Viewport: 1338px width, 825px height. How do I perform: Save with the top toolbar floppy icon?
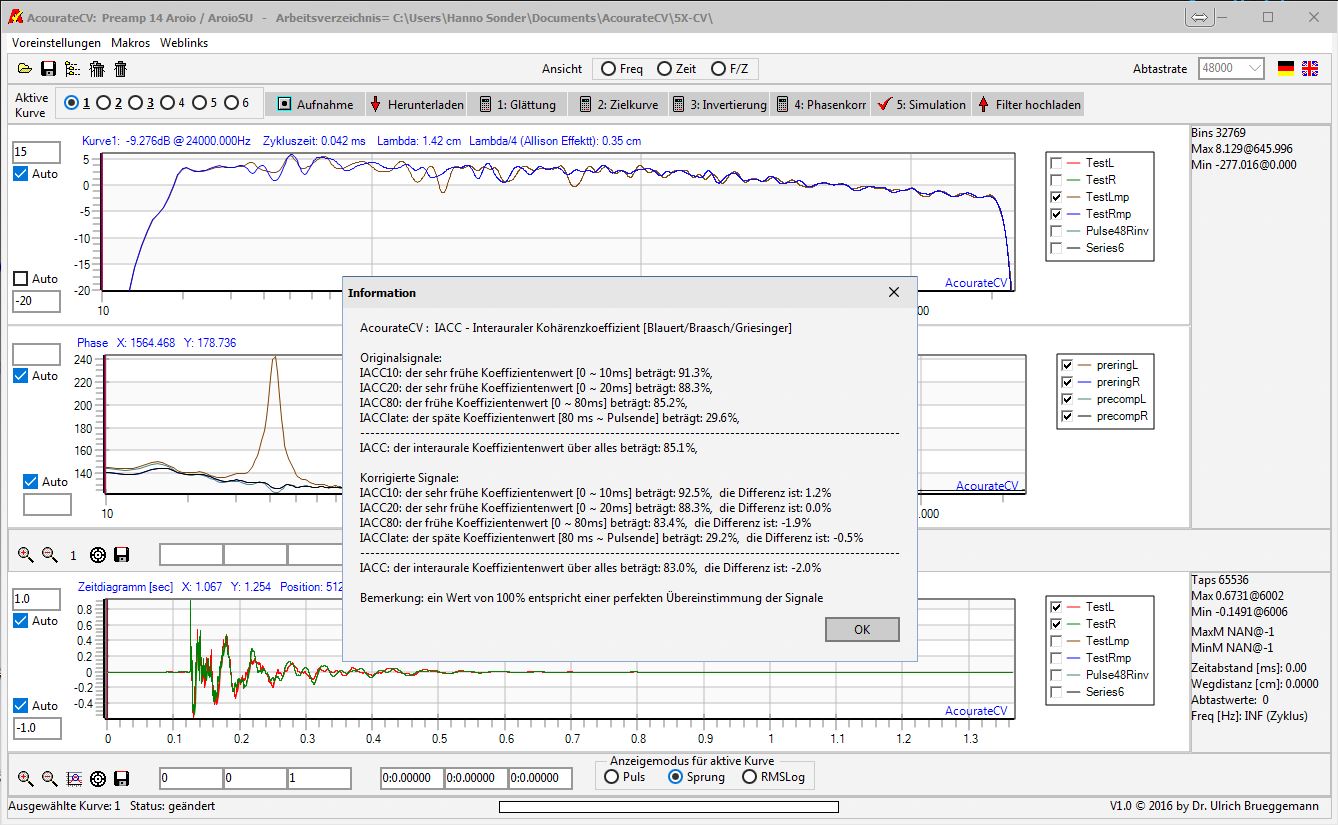tap(48, 69)
